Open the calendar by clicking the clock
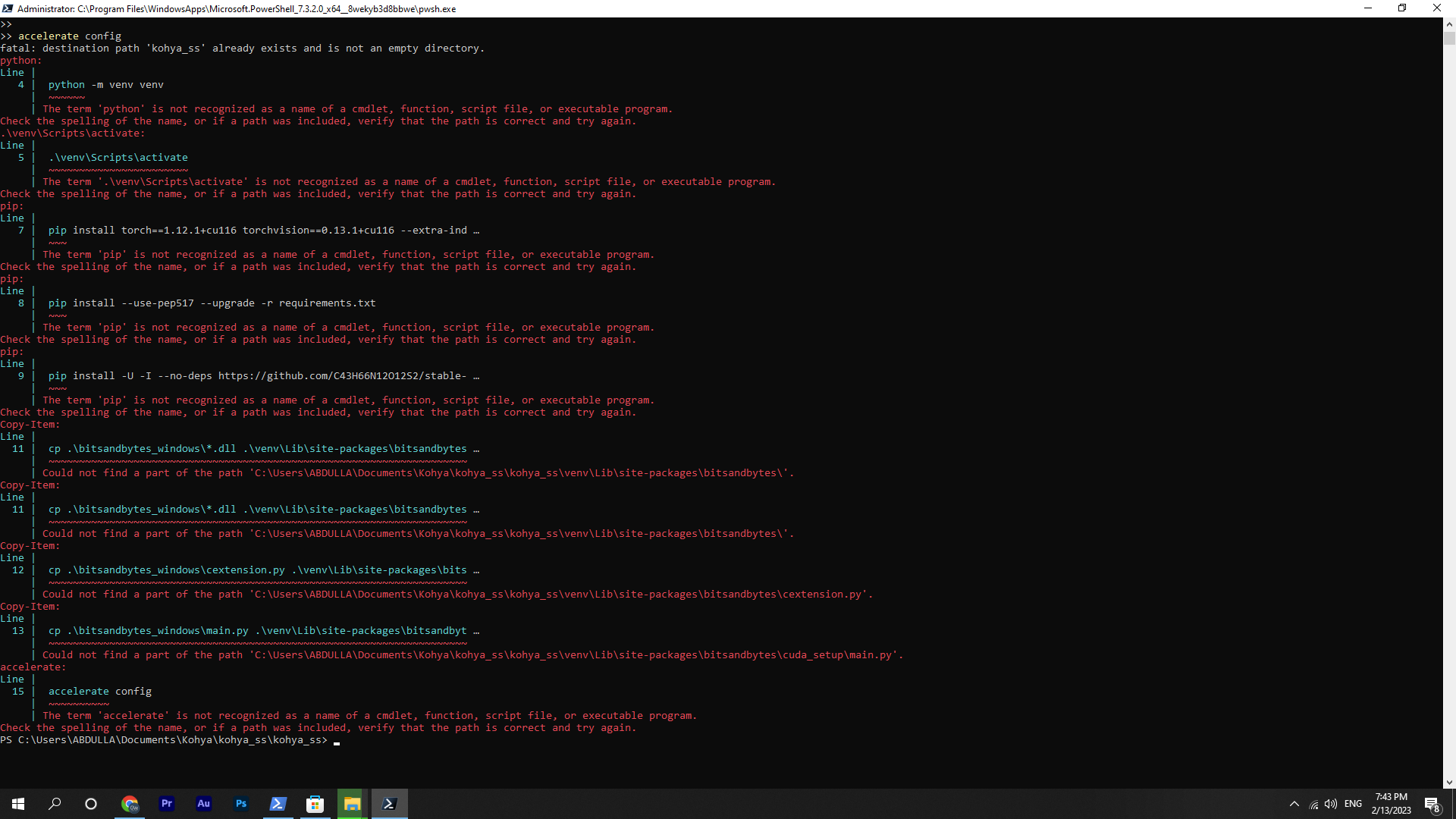 [1391, 804]
